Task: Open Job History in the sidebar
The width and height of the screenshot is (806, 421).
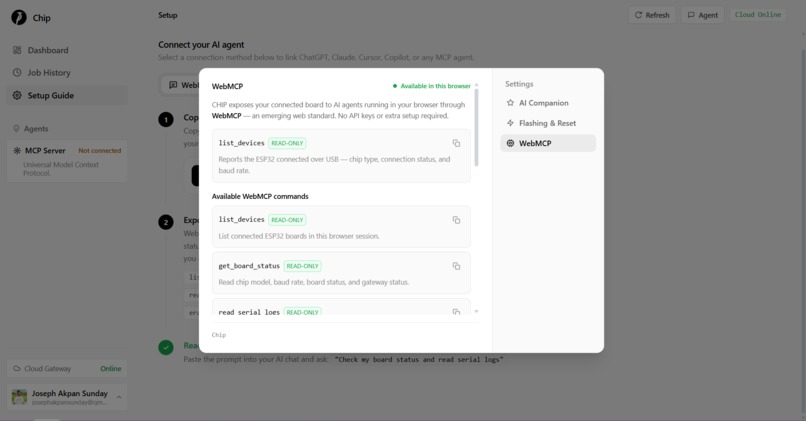Action: tap(67, 73)
